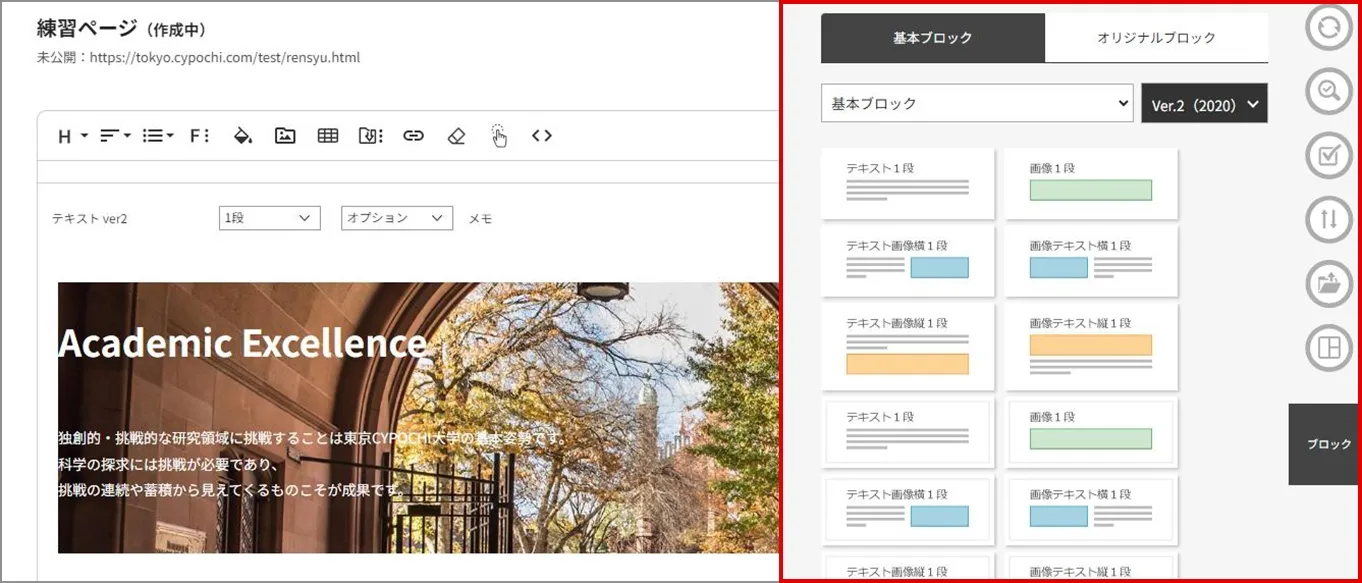Insert a table with the grid icon
The height and width of the screenshot is (583, 1362).
click(x=328, y=136)
